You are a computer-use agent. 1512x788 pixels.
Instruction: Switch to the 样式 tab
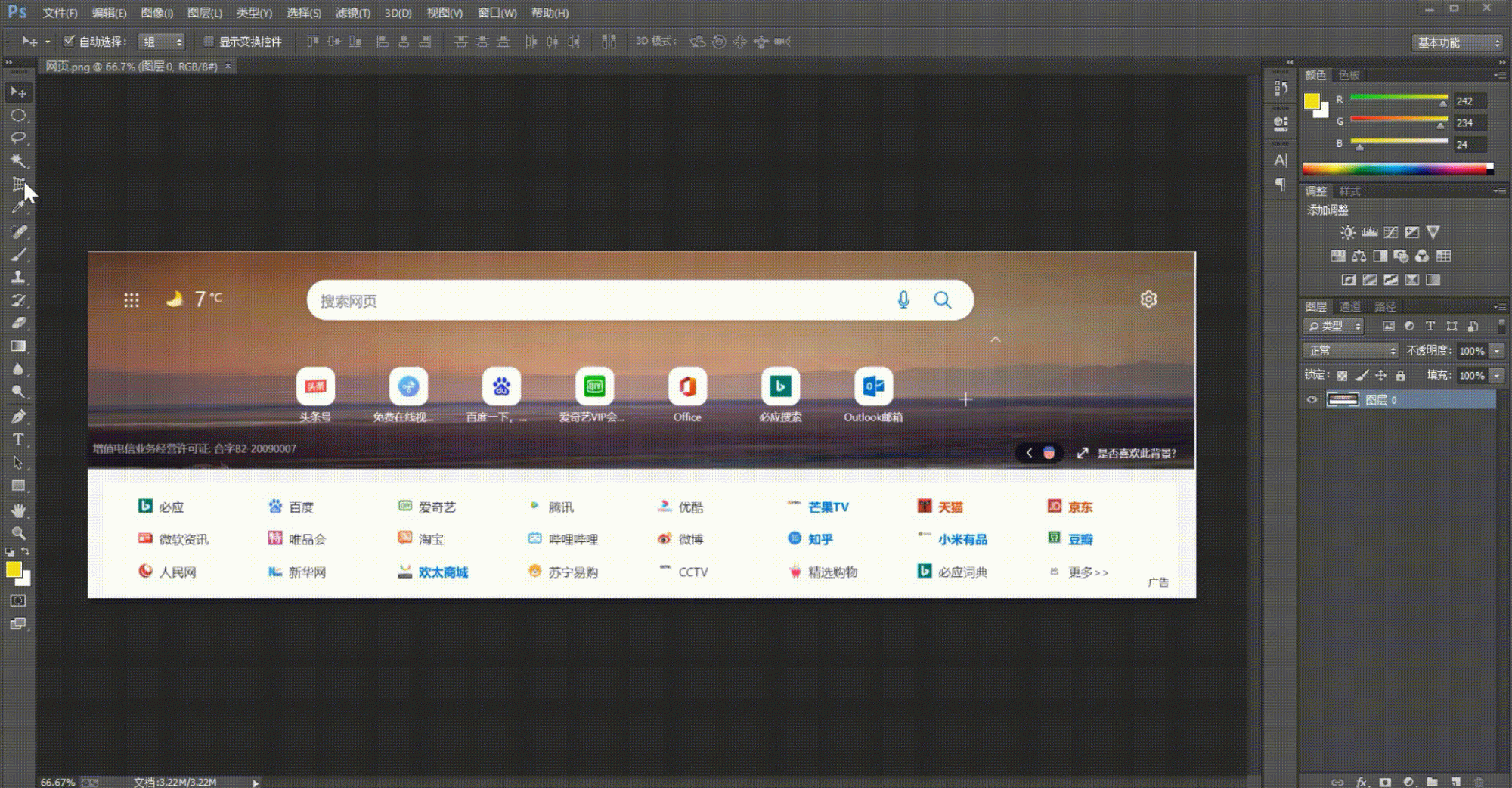click(1350, 191)
